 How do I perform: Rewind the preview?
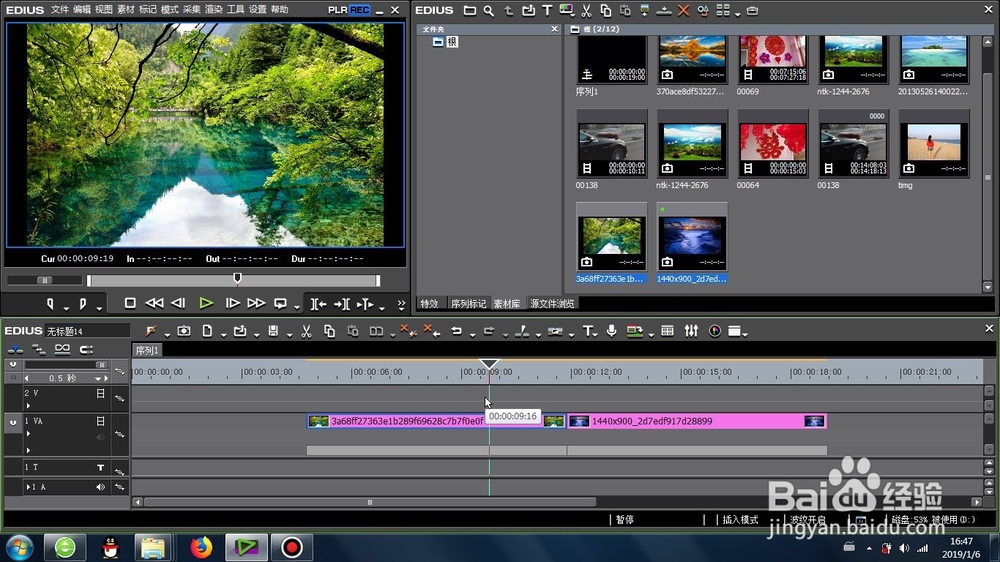coord(154,304)
